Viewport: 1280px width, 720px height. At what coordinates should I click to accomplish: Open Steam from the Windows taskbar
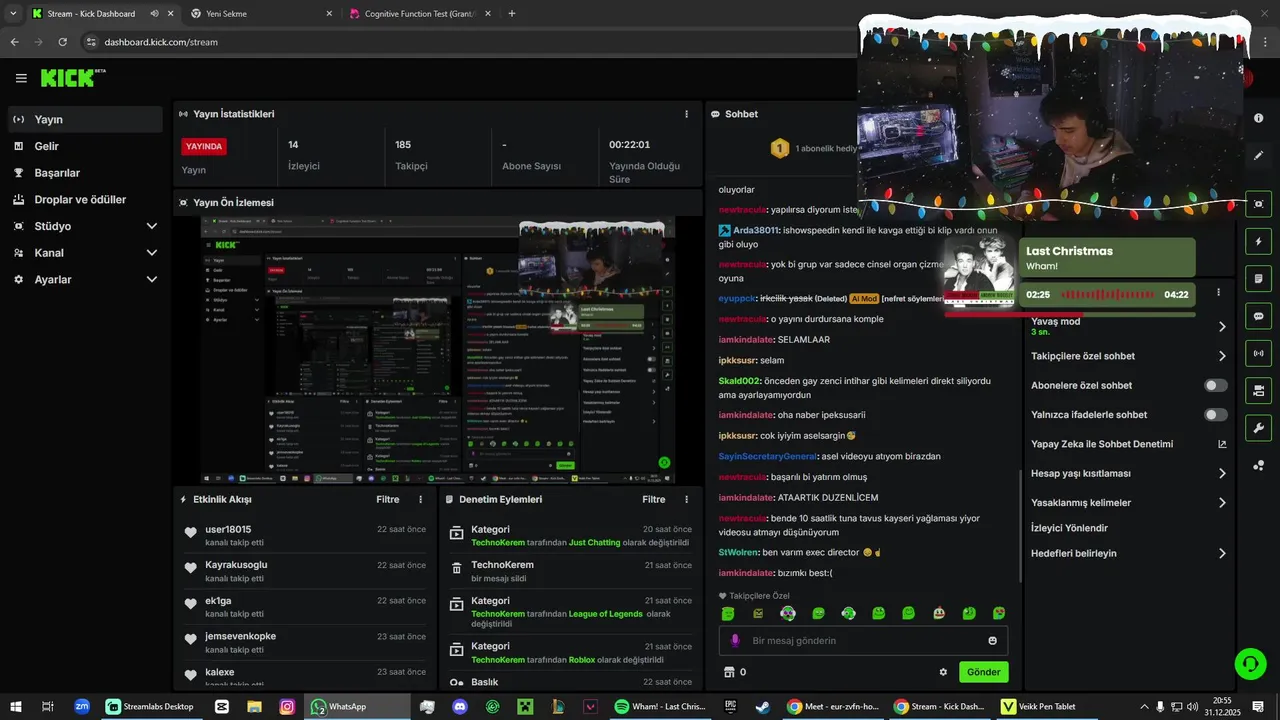762,706
